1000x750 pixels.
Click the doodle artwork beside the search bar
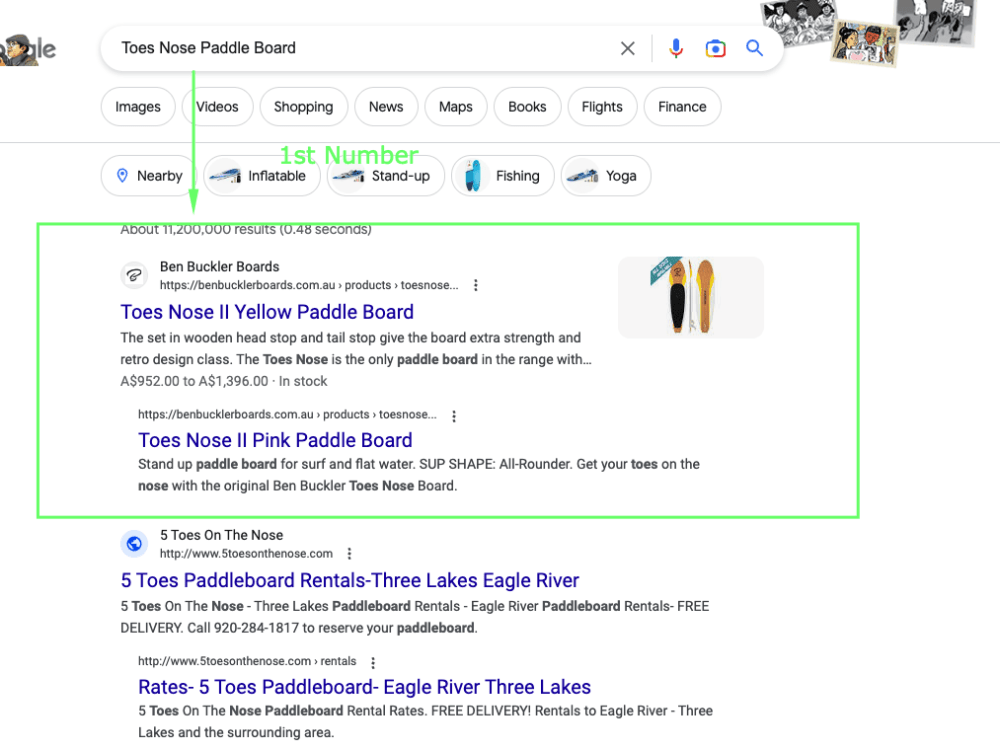tap(867, 32)
